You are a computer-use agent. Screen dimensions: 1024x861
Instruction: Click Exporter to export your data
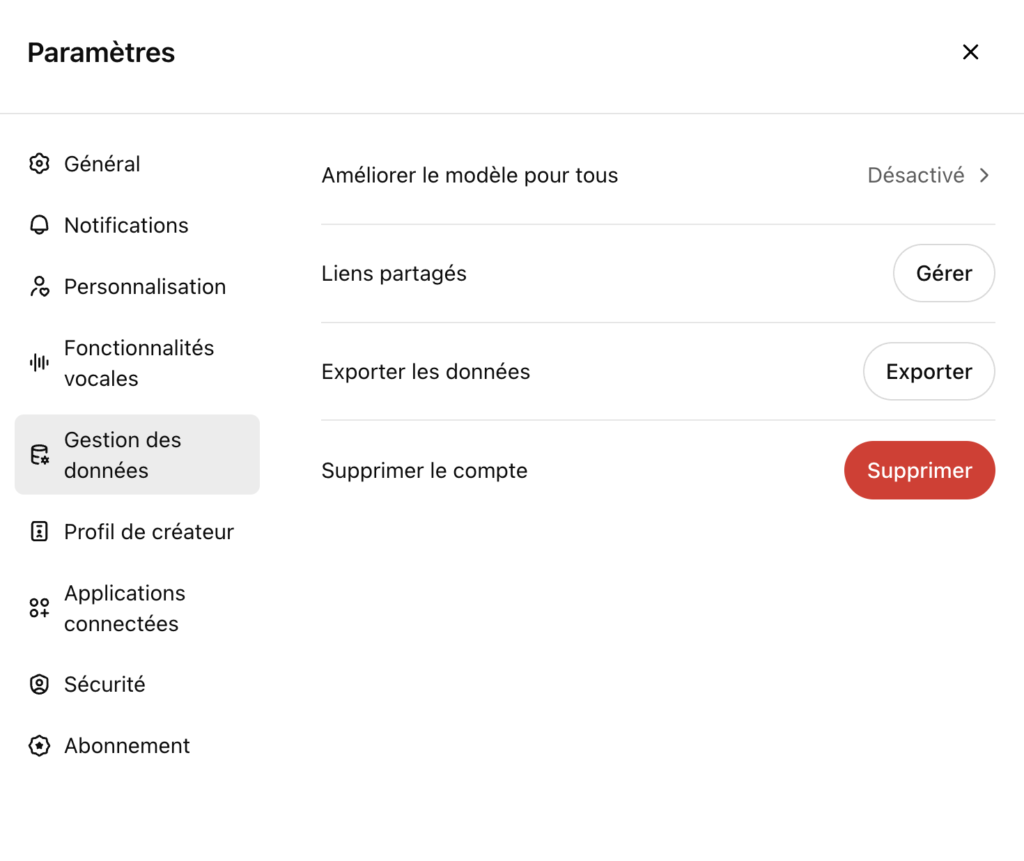point(928,371)
